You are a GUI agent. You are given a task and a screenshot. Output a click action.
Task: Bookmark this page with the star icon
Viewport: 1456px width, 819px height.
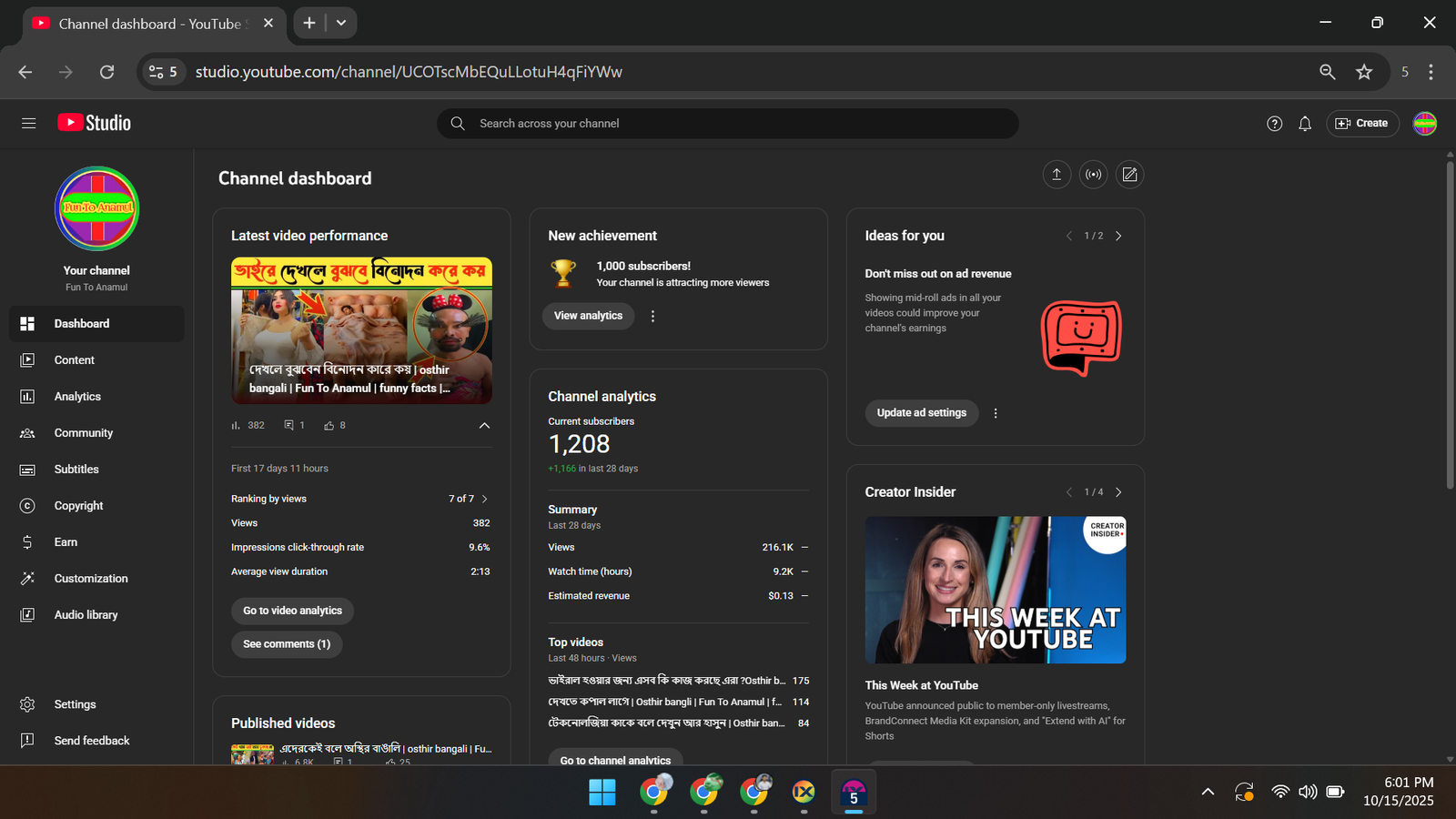click(1363, 72)
